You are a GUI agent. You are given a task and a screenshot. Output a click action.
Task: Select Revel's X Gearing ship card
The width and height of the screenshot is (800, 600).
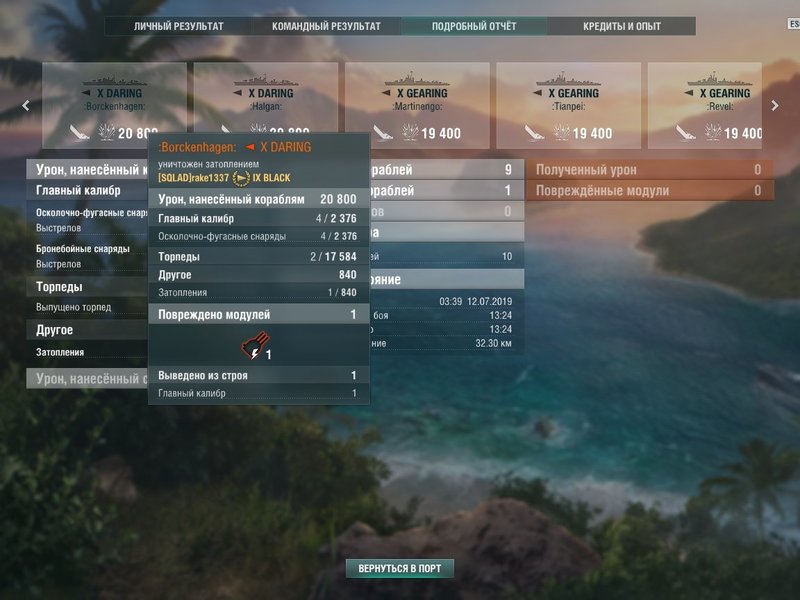coord(705,105)
